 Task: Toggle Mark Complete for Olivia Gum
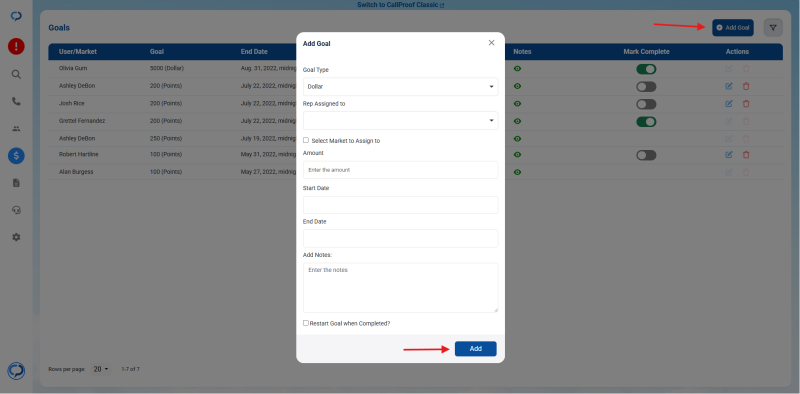tap(646, 69)
